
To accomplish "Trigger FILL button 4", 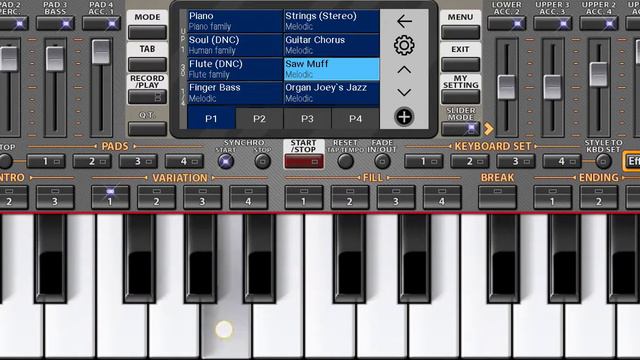I will 442,197.
